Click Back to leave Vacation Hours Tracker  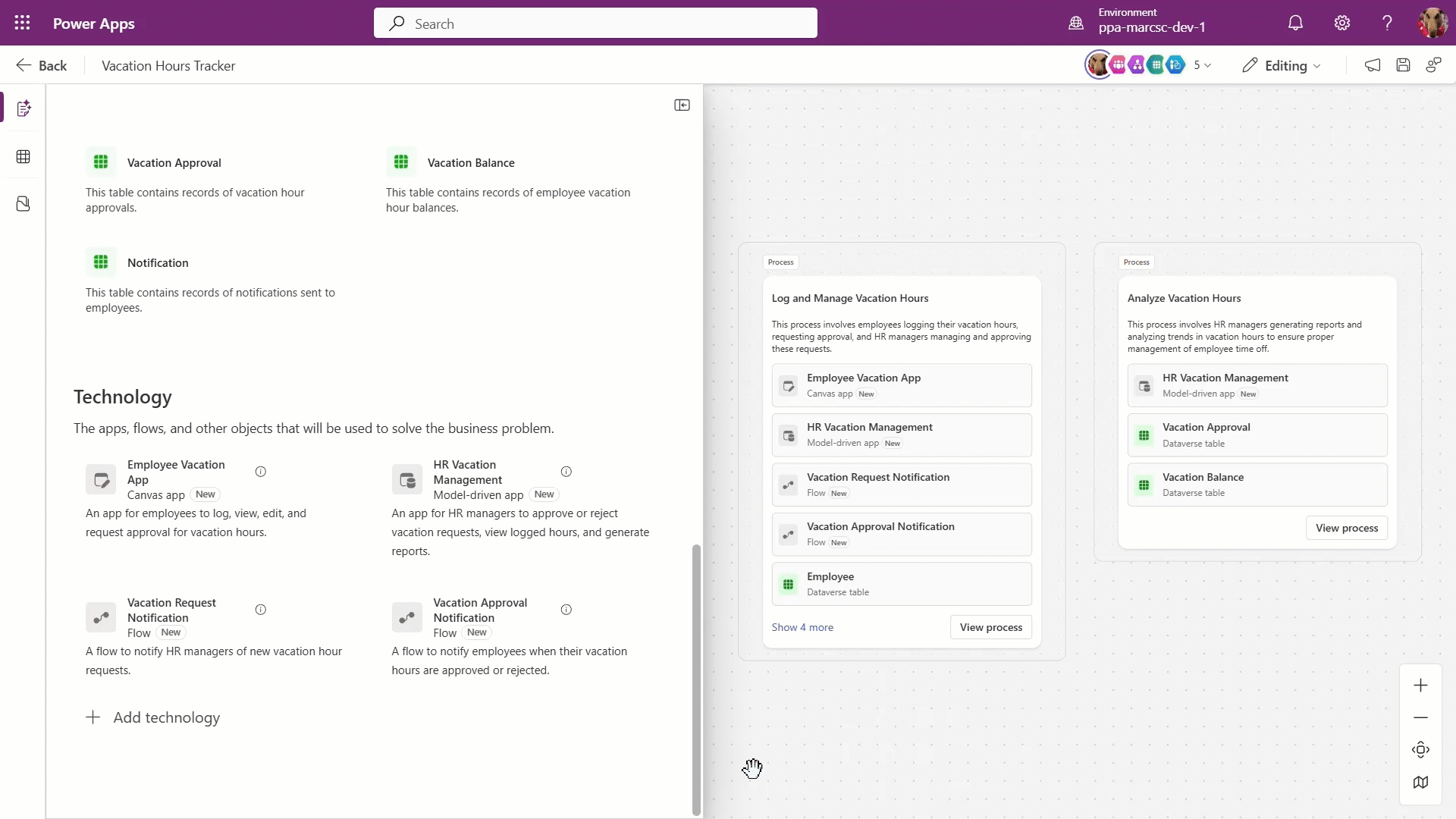click(42, 65)
